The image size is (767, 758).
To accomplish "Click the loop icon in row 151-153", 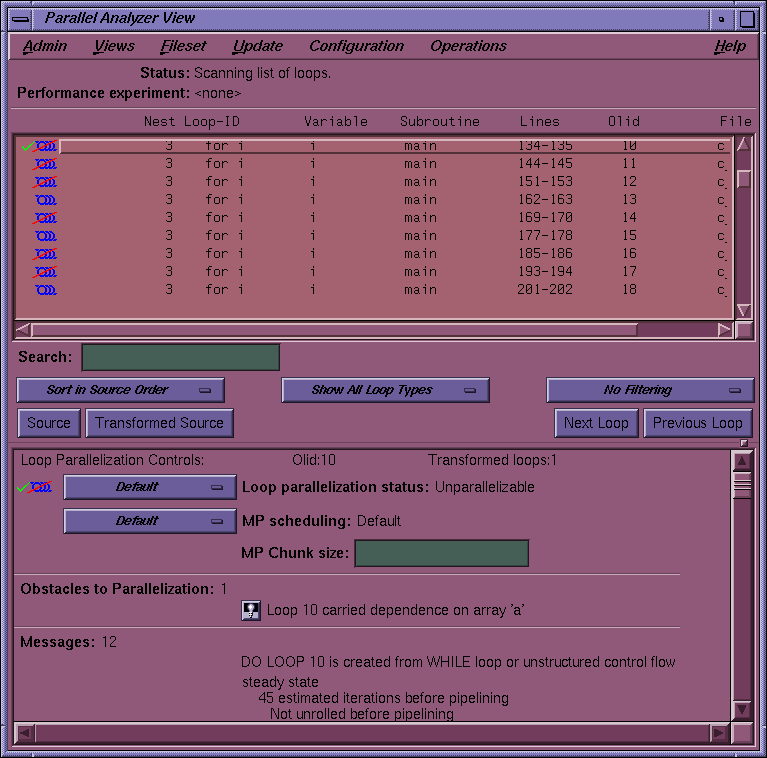I will [45, 182].
